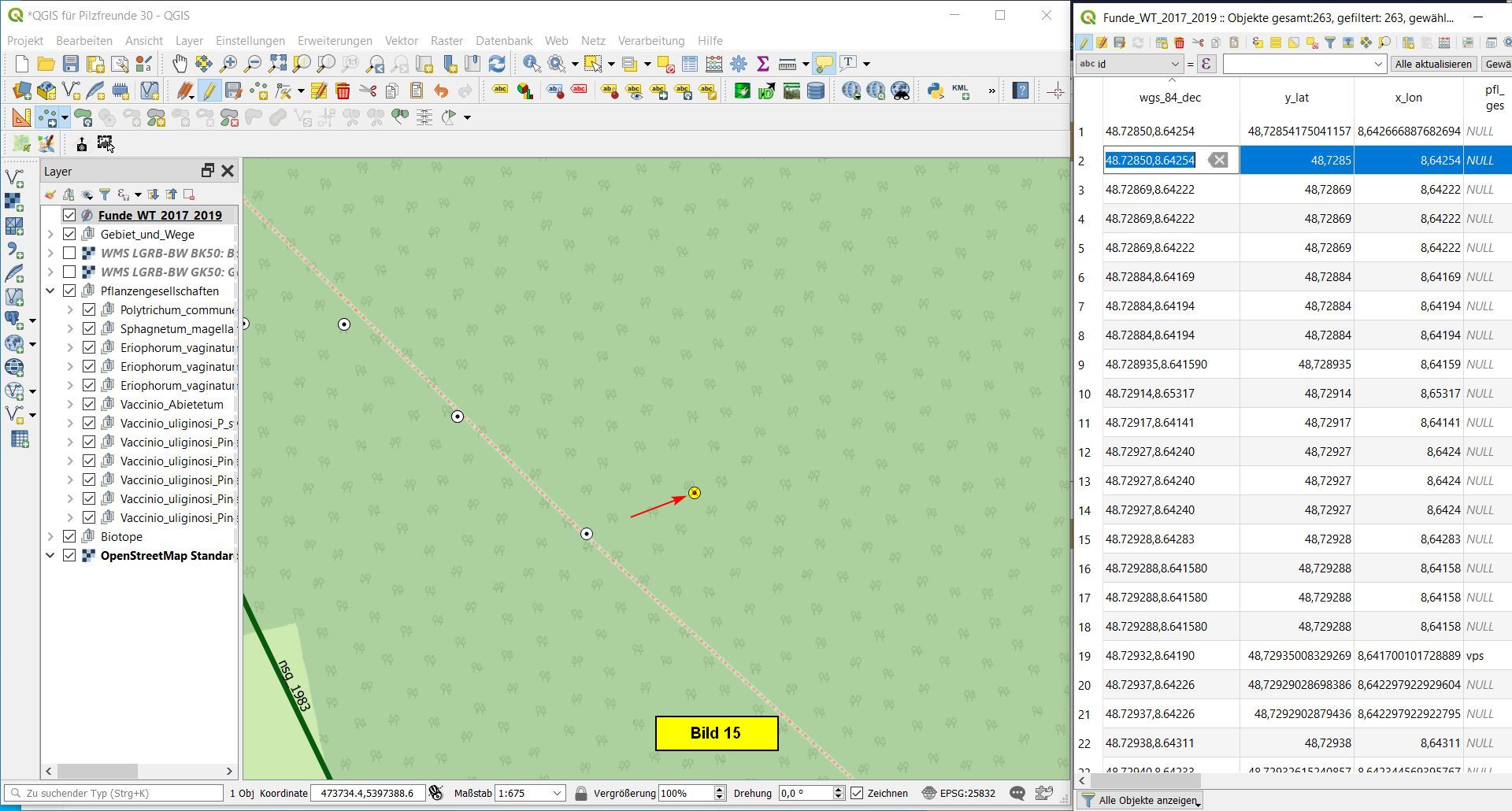Click the Alle aktualisieren button
The width and height of the screenshot is (1512, 811).
[x=1433, y=64]
